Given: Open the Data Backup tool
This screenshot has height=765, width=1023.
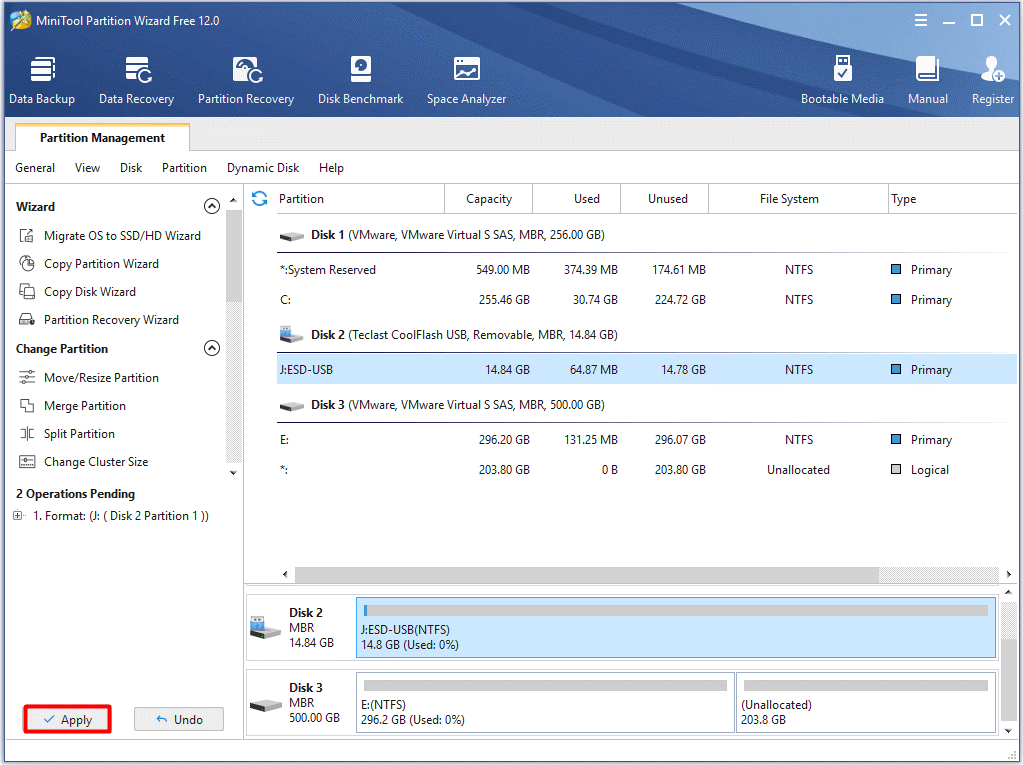Looking at the screenshot, I should (42, 80).
